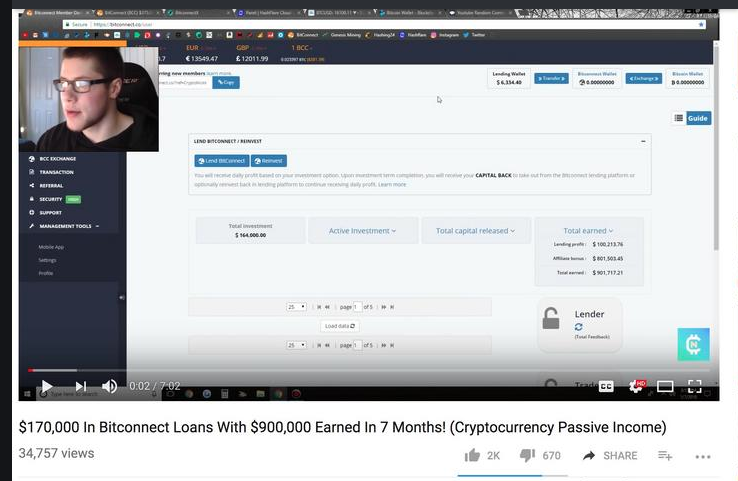The image size is (738, 481).
Task: Select Referral in the sidebar
Action: pos(51,185)
